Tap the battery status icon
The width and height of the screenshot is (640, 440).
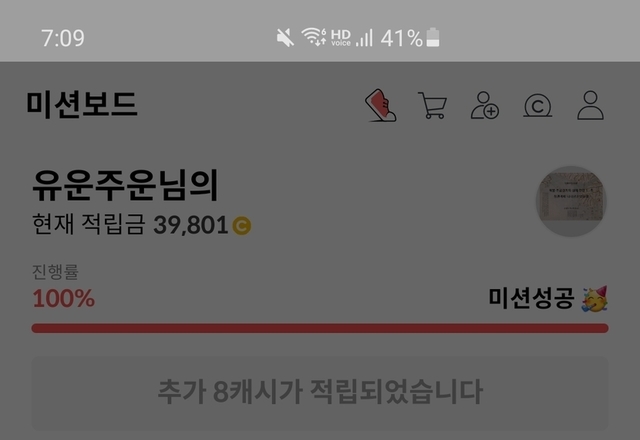[x=433, y=38]
